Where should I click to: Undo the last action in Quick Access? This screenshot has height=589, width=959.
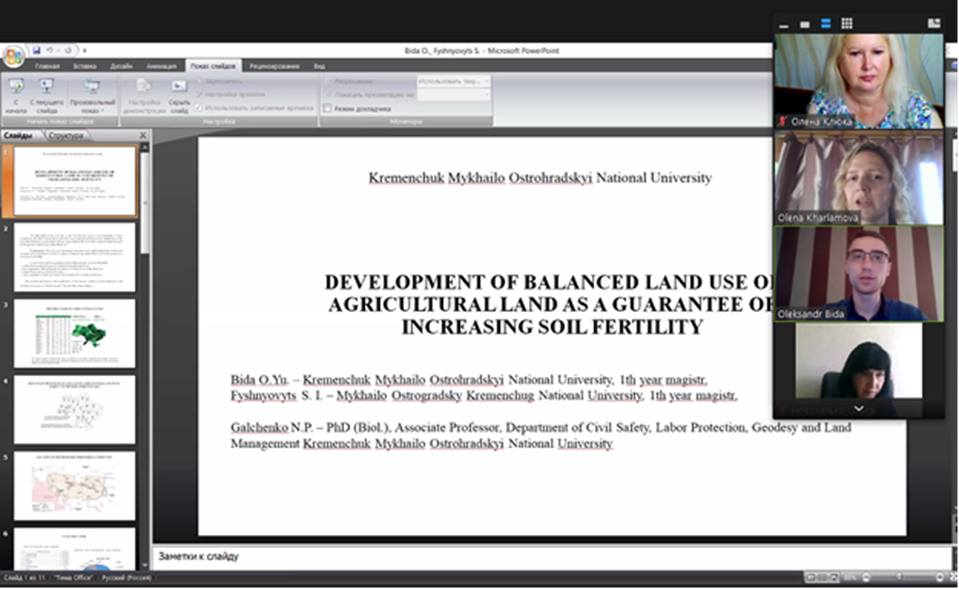point(50,50)
